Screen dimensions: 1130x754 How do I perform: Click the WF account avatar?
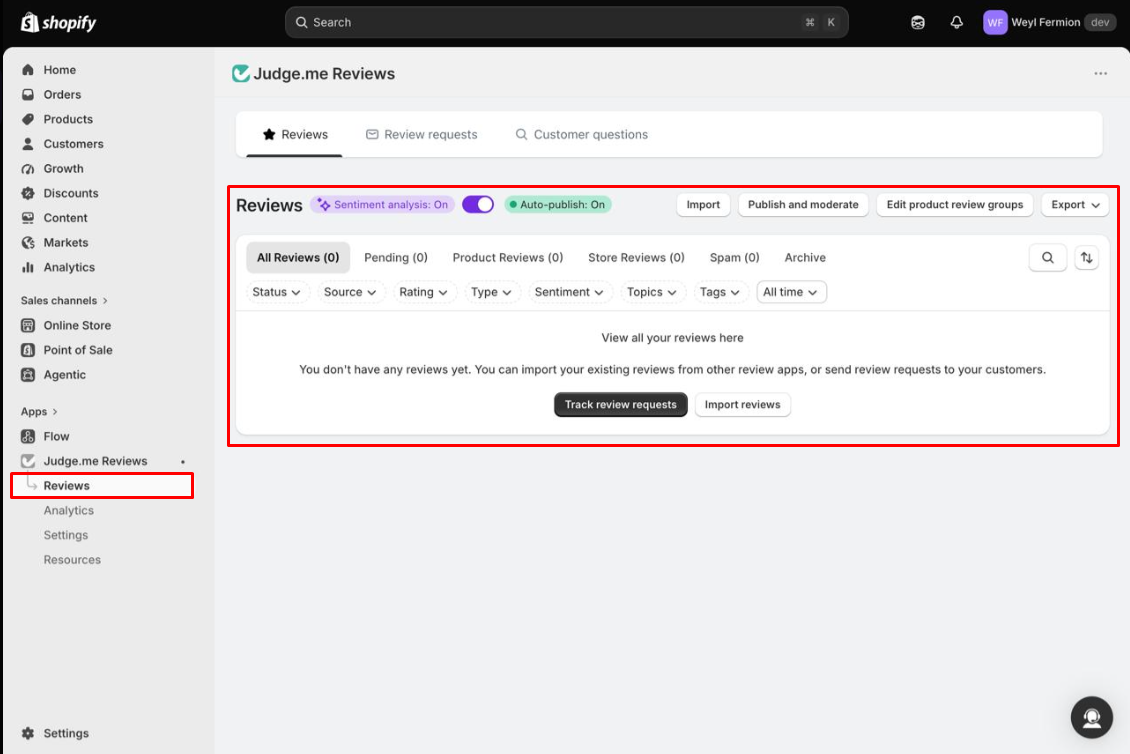995,22
